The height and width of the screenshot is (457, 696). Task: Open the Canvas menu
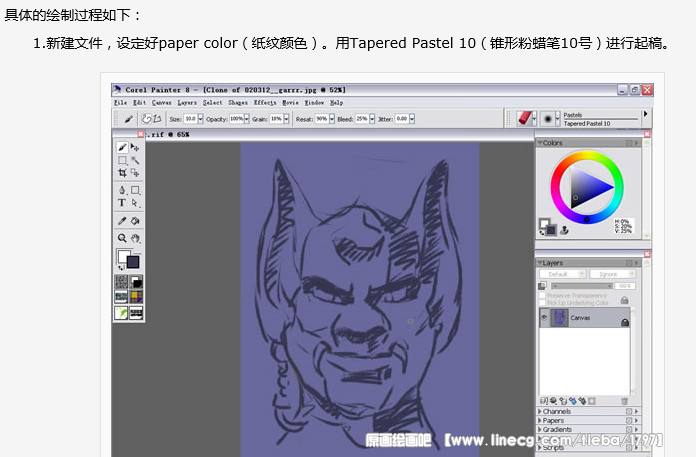pyautogui.click(x=162, y=102)
